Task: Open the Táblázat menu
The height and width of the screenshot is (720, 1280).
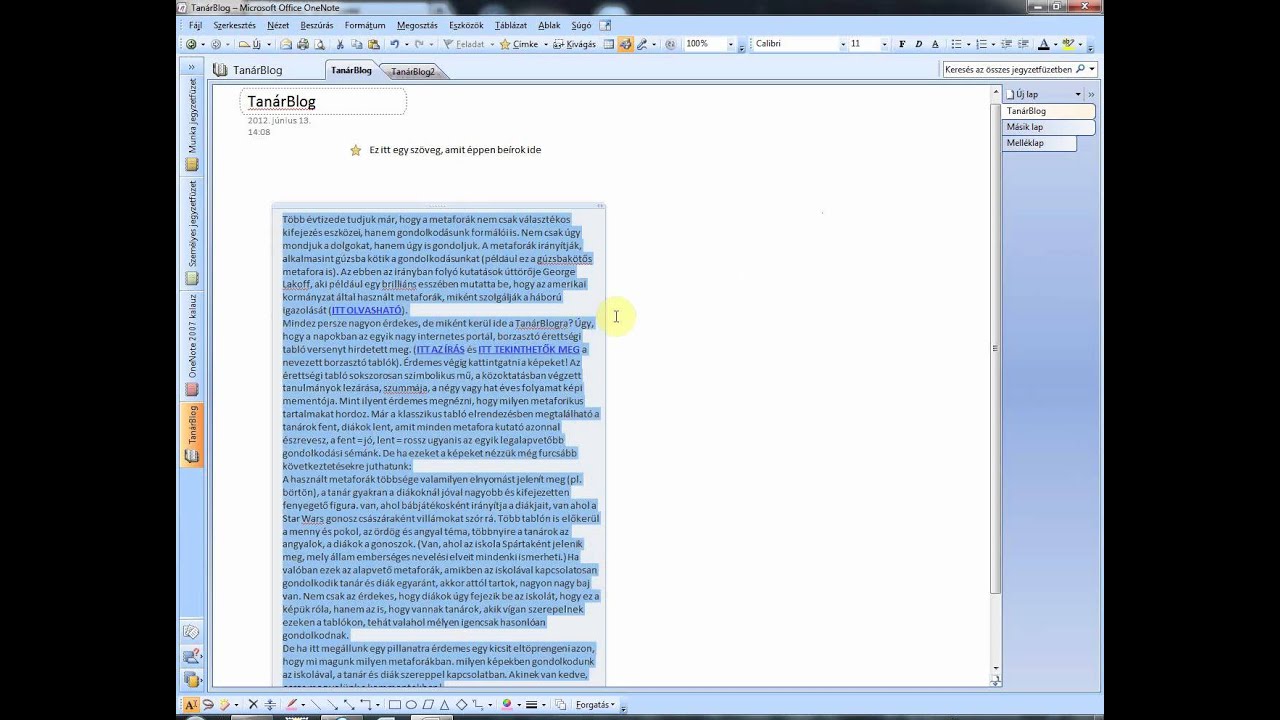Action: (x=511, y=25)
